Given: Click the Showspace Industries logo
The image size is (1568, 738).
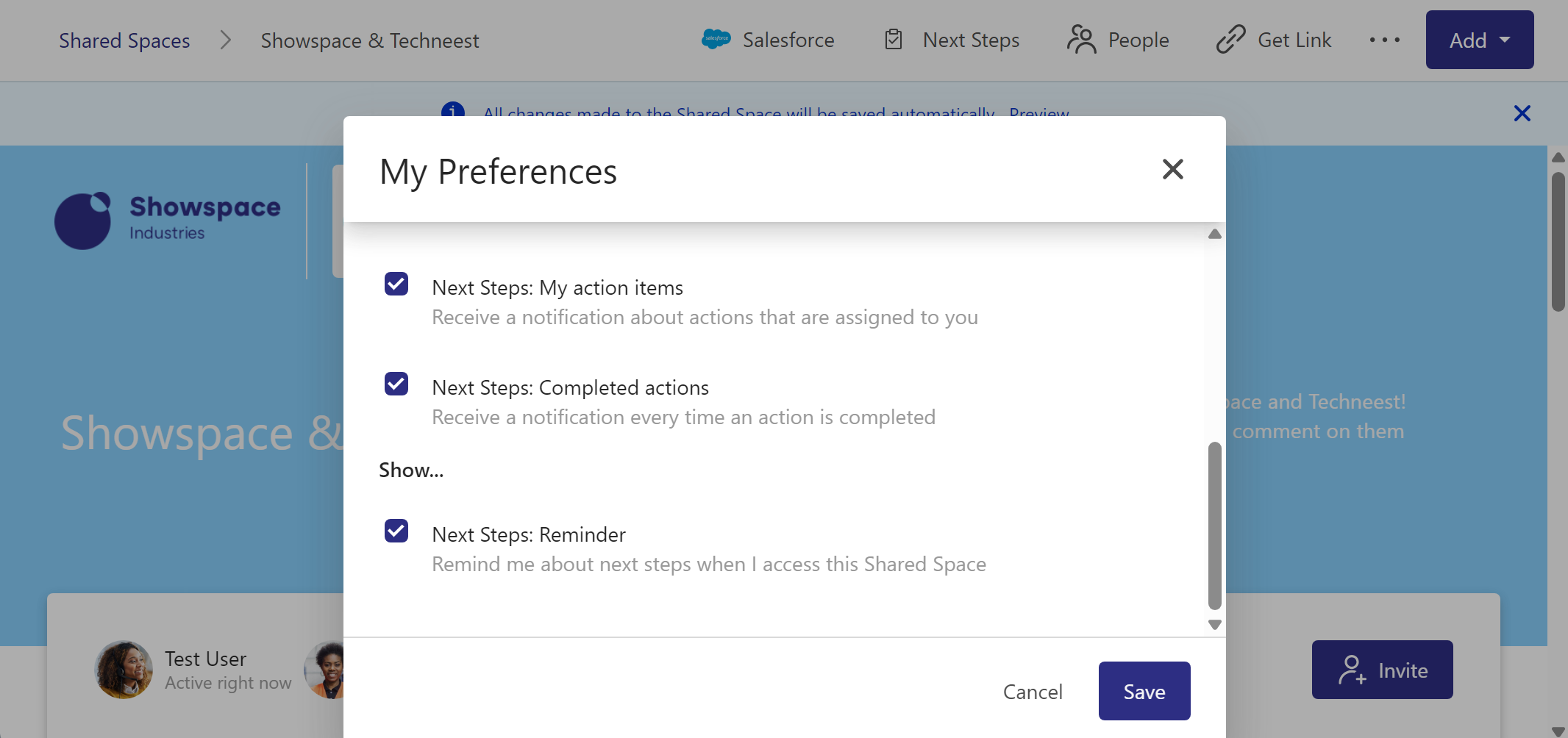Looking at the screenshot, I should click(168, 221).
